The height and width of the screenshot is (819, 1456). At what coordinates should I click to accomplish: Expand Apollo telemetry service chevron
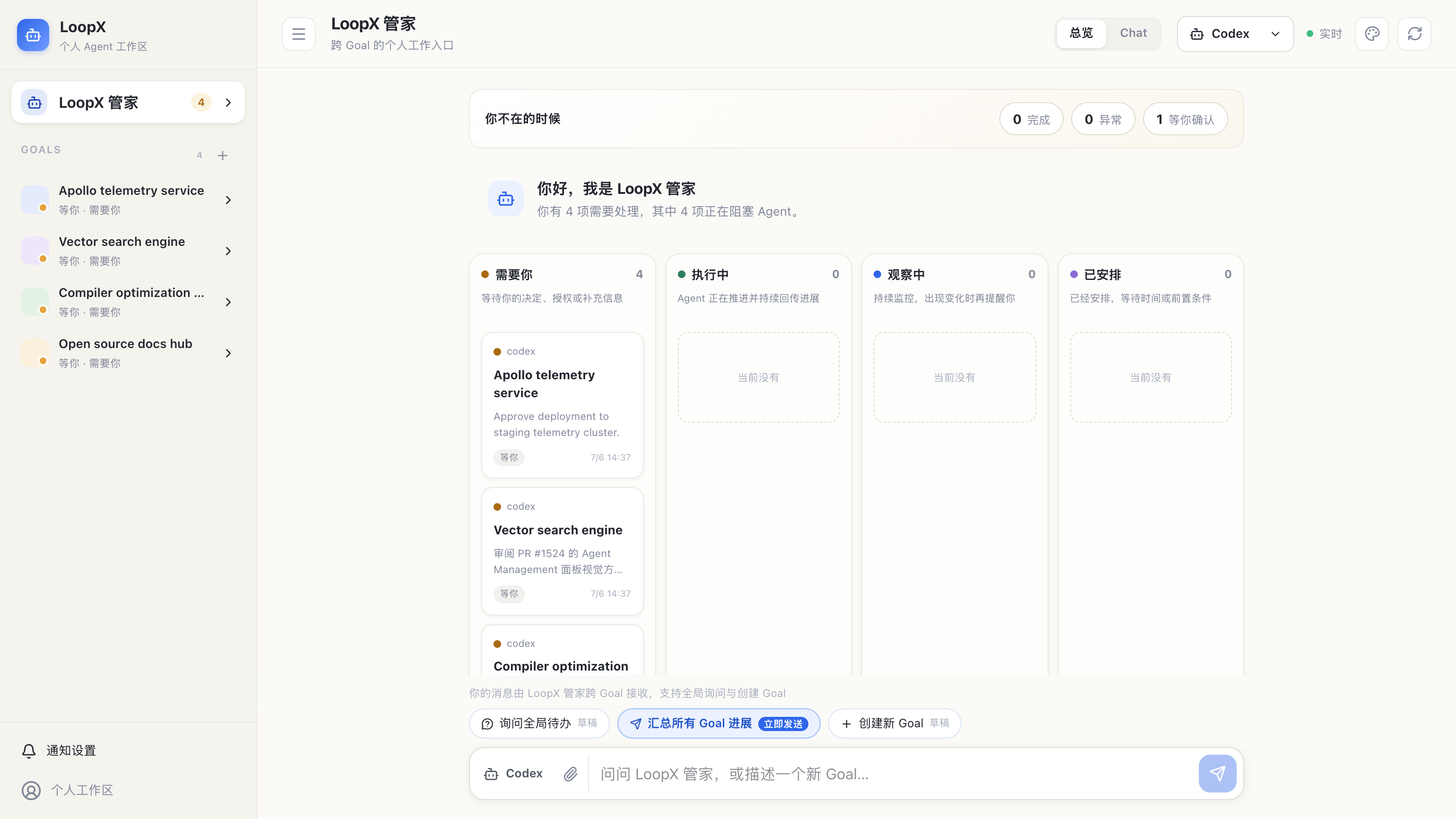pos(228,200)
